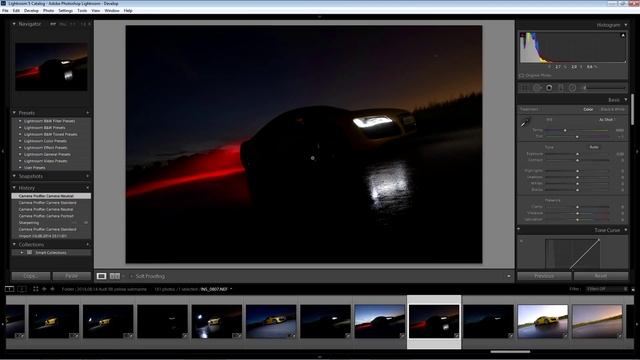Click the Paste button
This screenshot has height=360, width=640.
(71, 276)
